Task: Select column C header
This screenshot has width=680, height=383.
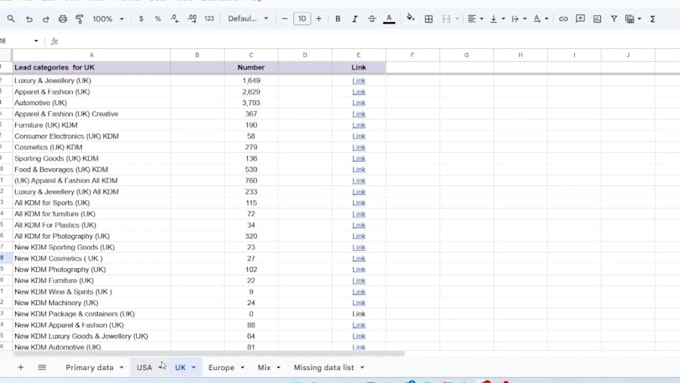Action: 251,55
